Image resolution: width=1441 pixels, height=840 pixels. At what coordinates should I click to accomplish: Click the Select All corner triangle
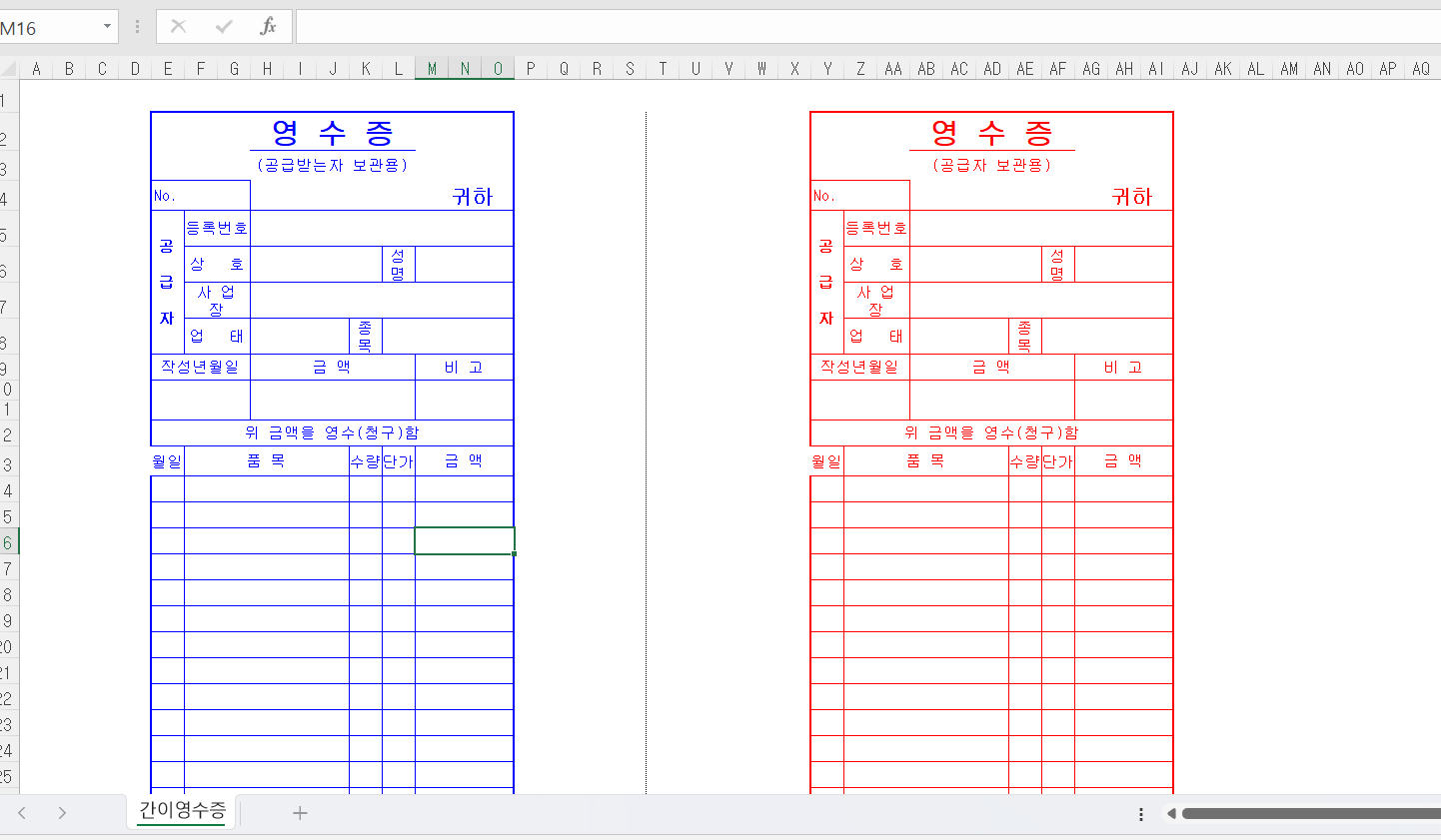[9, 68]
